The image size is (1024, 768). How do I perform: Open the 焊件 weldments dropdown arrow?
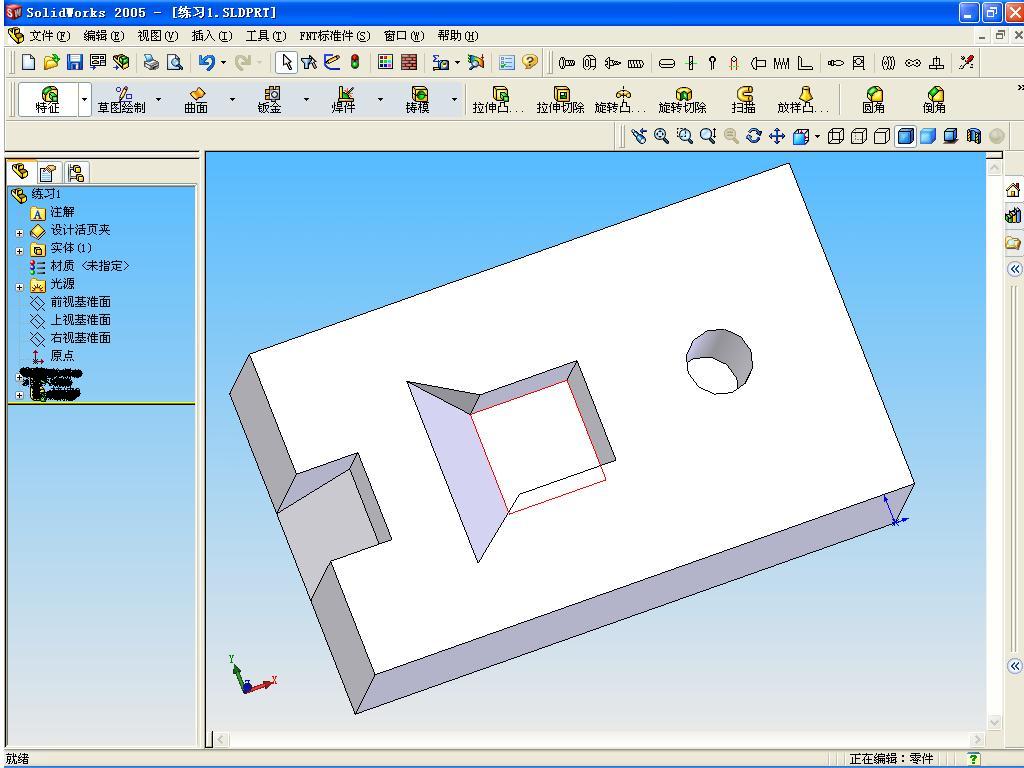pyautogui.click(x=380, y=100)
